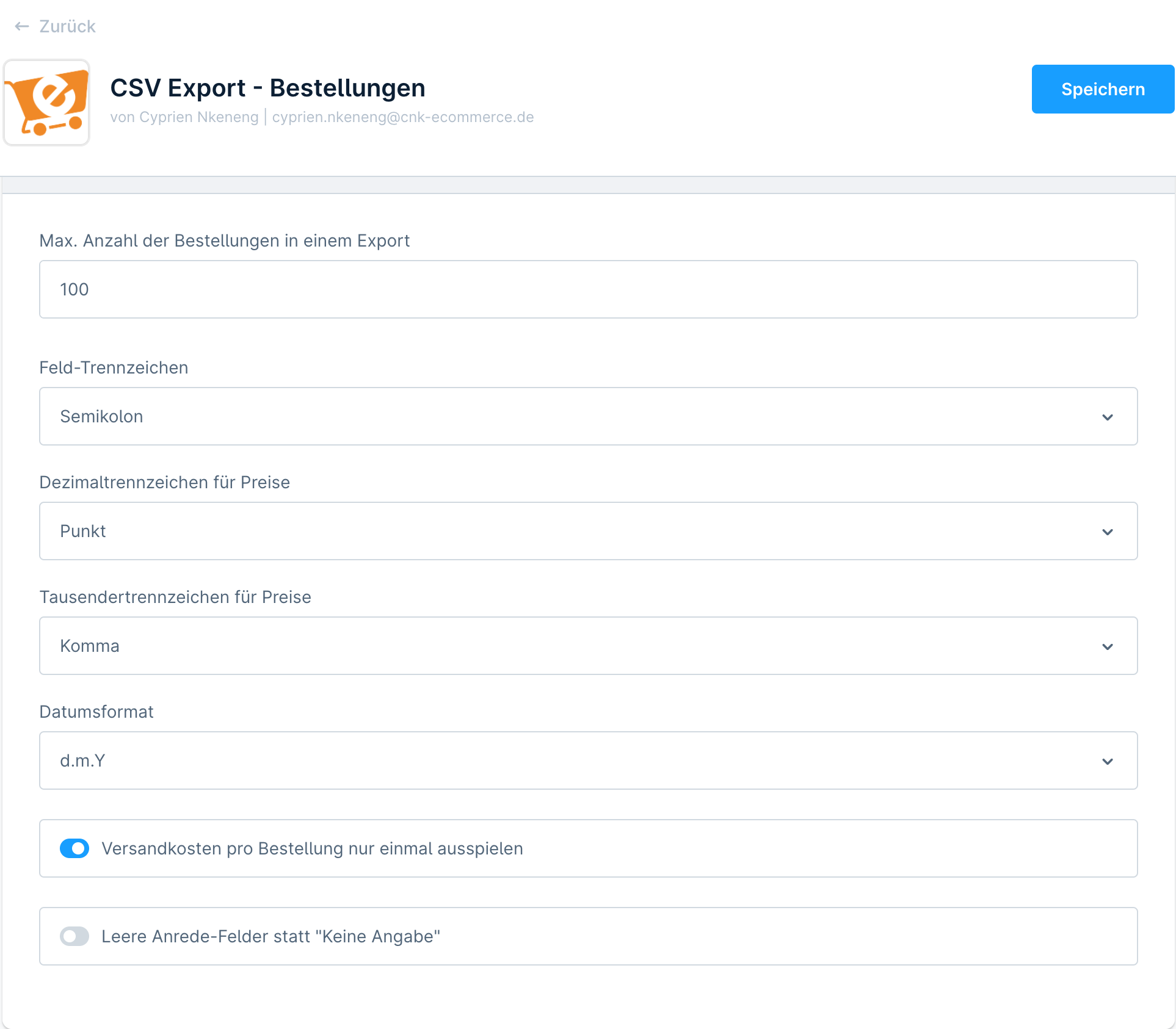This screenshot has width=1176, height=1029.
Task: Click the Dezimaltrennzeichen chevron arrow
Action: pyautogui.click(x=1108, y=532)
